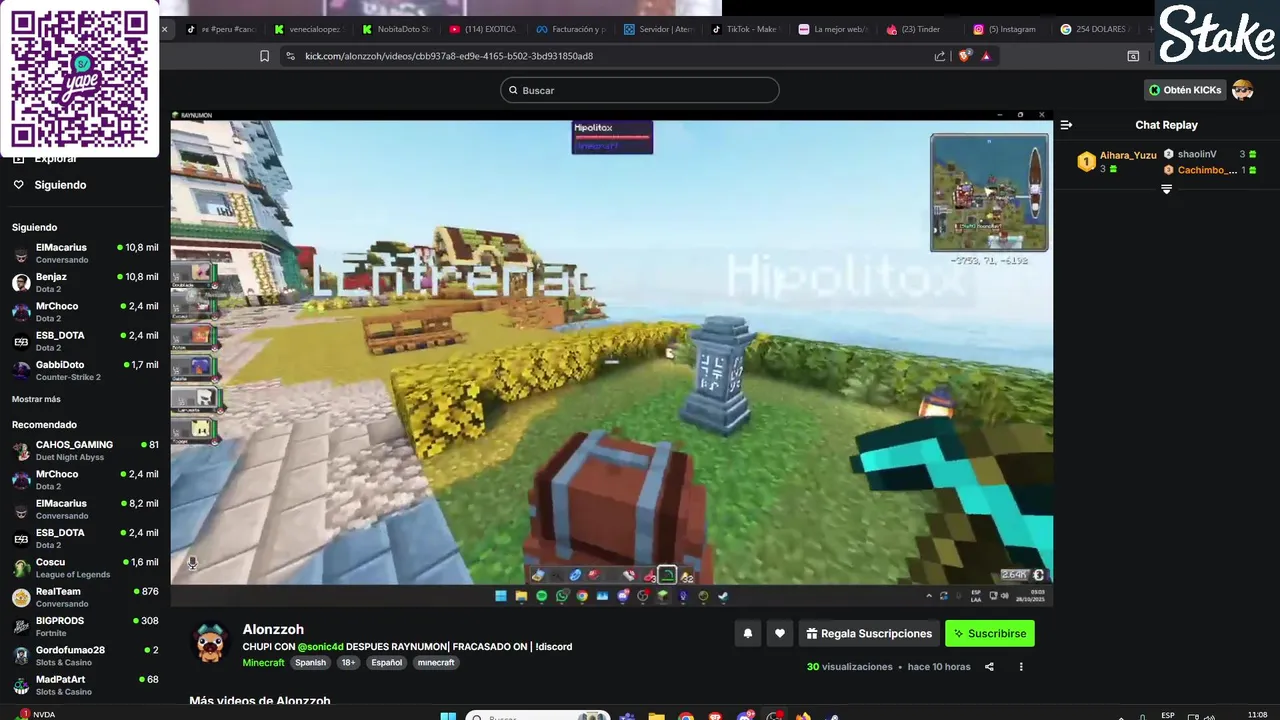Click the bookmark icon in address bar
The image size is (1280, 720).
point(264,56)
